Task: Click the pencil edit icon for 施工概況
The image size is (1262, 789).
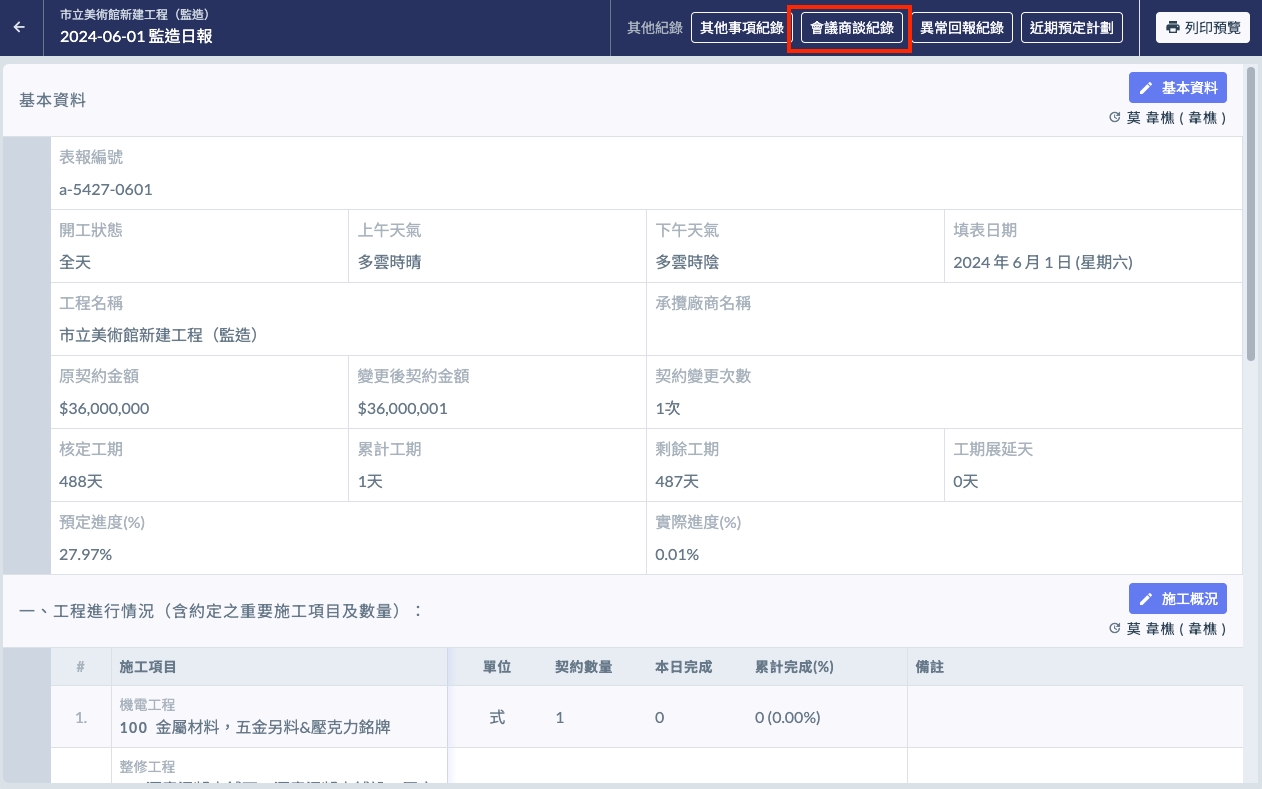Action: [1146, 599]
